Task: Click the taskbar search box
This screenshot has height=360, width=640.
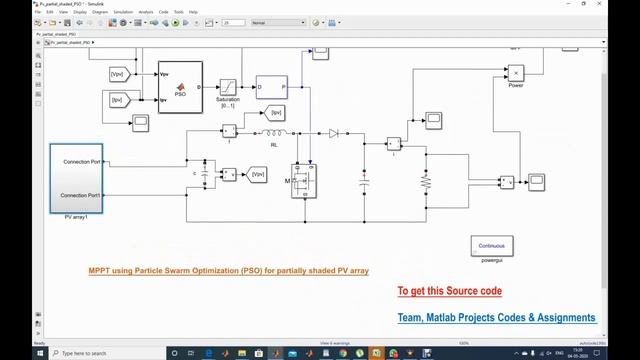Action: coord(108,353)
